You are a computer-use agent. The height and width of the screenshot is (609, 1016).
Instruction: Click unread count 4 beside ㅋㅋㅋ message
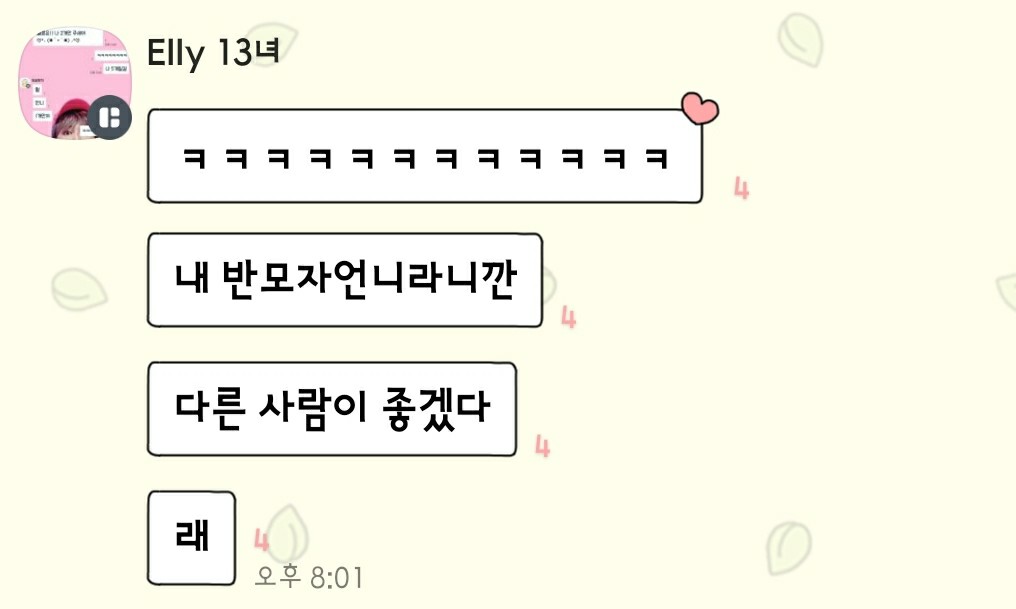tap(741, 189)
